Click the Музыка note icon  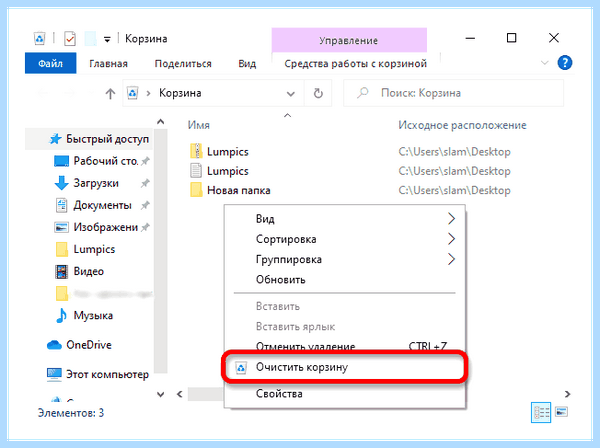point(62,316)
